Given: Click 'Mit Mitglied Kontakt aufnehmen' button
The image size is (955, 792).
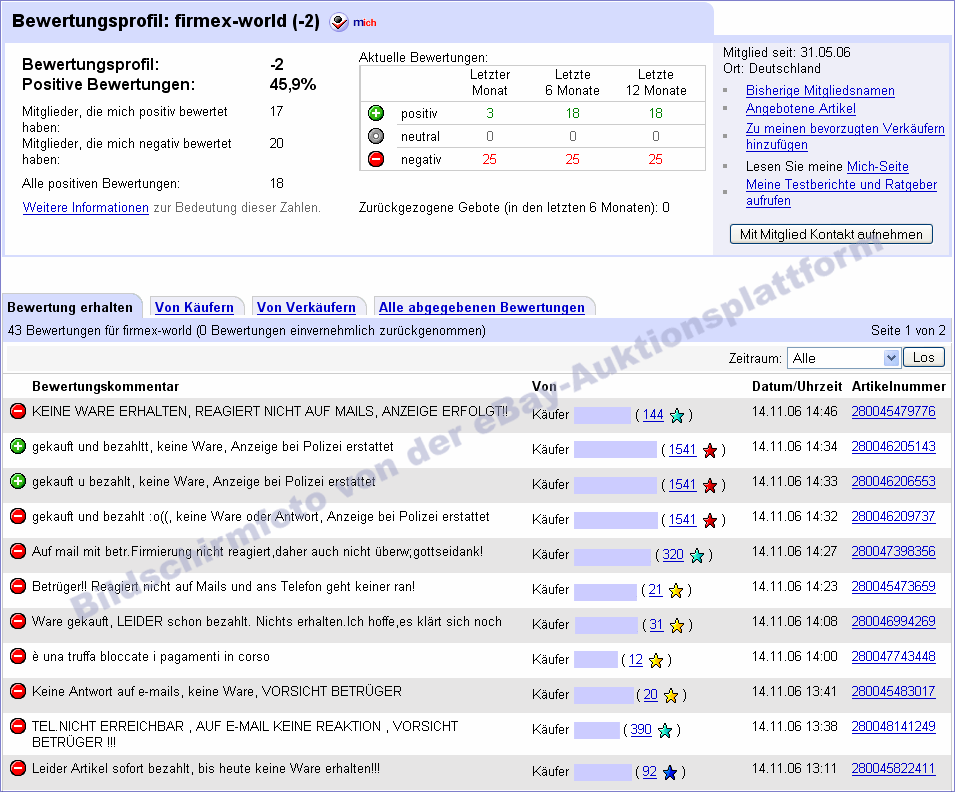Looking at the screenshot, I should tap(831, 234).
